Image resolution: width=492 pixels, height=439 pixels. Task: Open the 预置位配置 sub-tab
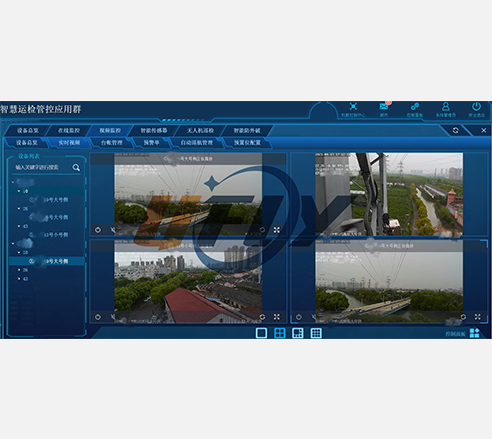(247, 143)
